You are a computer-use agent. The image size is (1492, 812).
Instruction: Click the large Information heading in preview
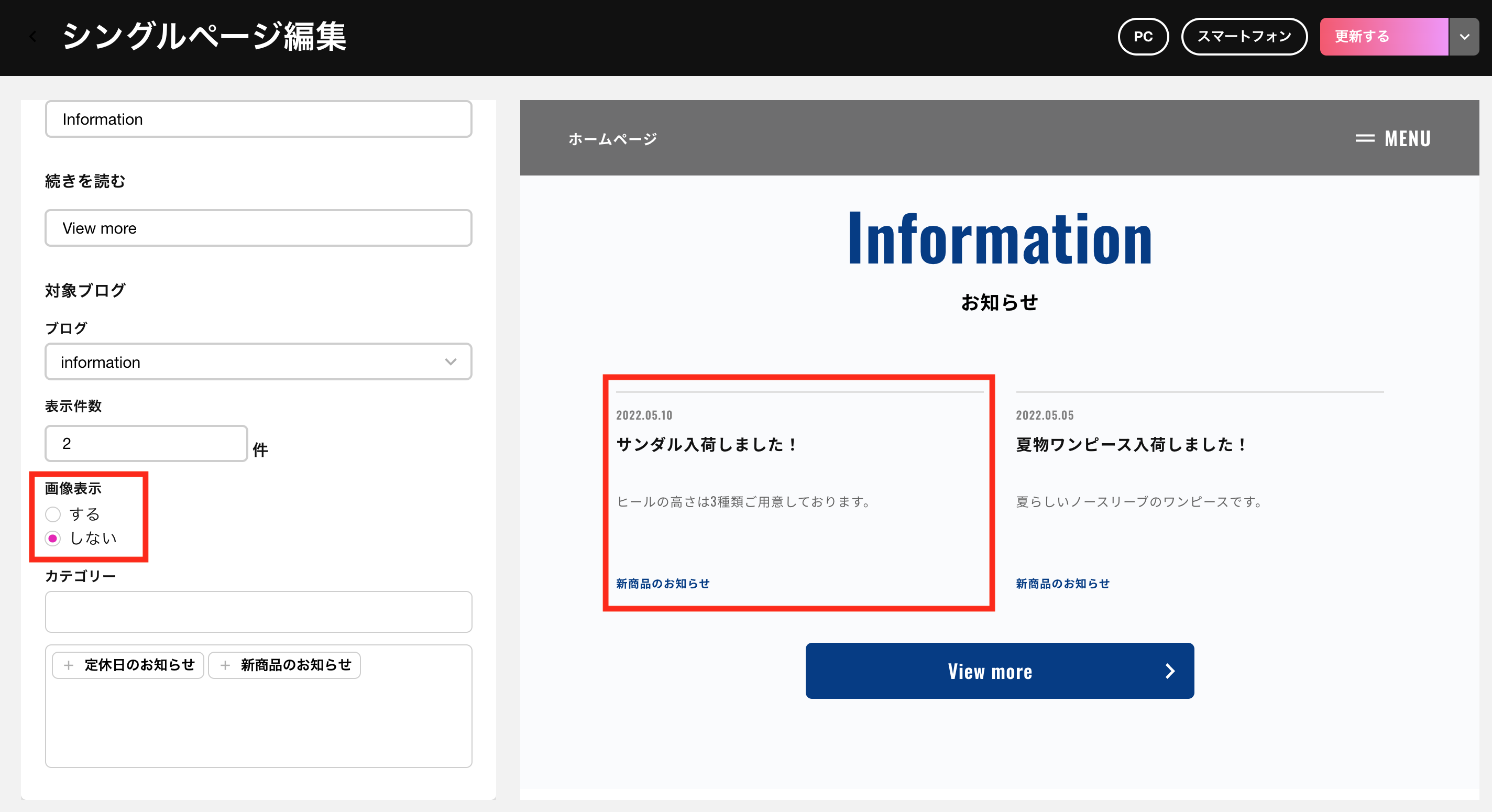click(1000, 238)
